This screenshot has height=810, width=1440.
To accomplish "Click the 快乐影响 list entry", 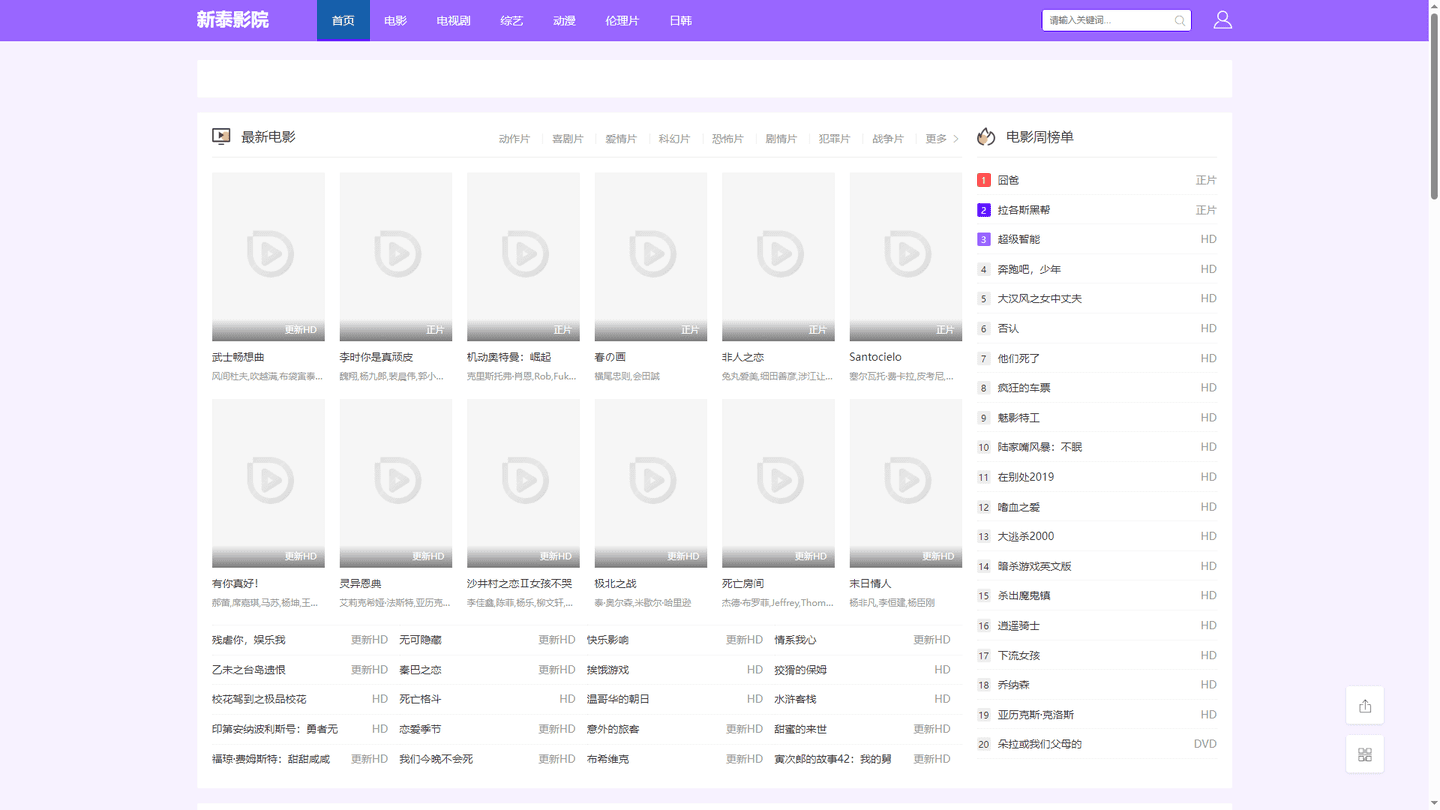I will (608, 640).
